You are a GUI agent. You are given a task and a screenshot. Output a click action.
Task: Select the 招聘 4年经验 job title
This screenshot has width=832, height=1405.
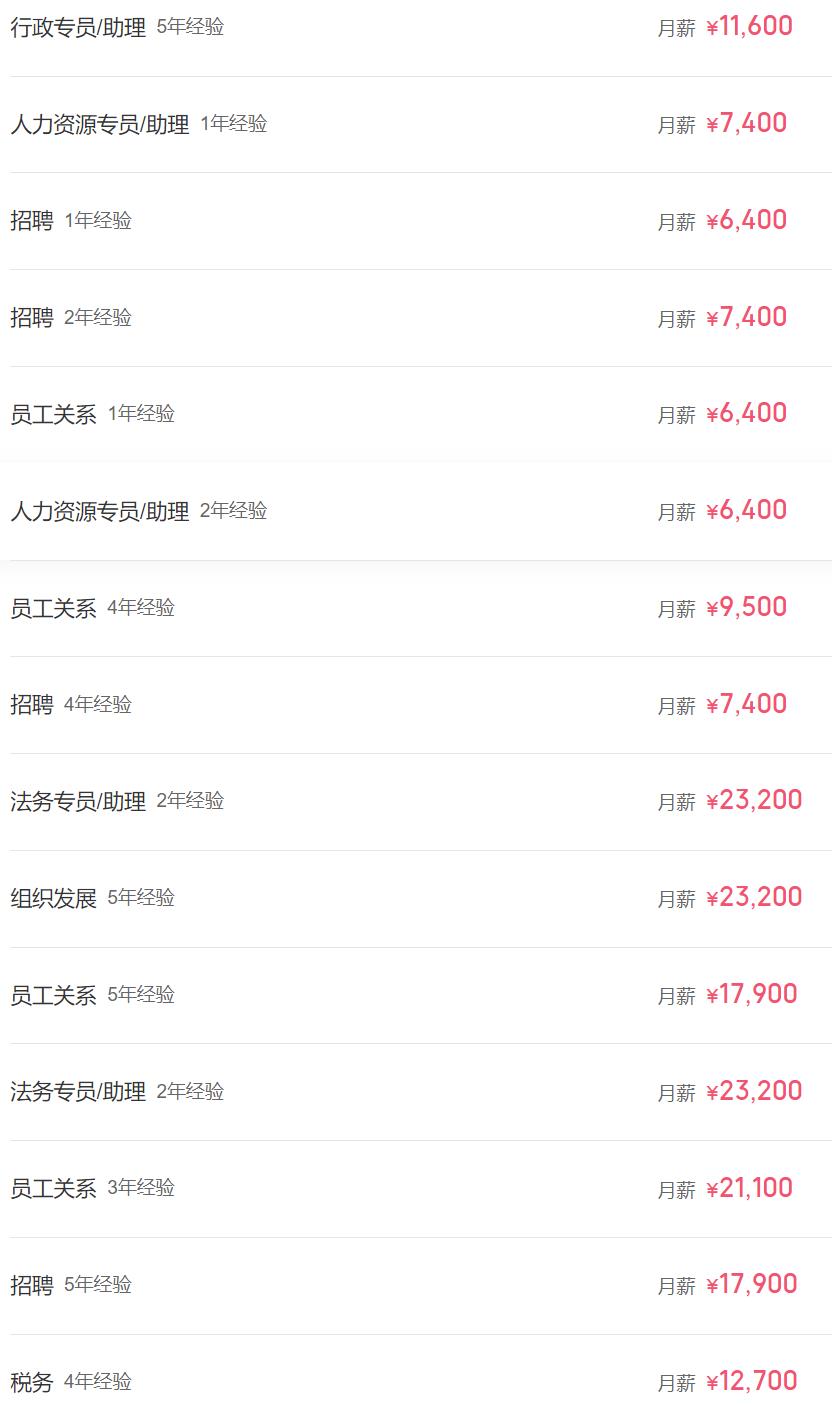pyautogui.click(x=32, y=705)
